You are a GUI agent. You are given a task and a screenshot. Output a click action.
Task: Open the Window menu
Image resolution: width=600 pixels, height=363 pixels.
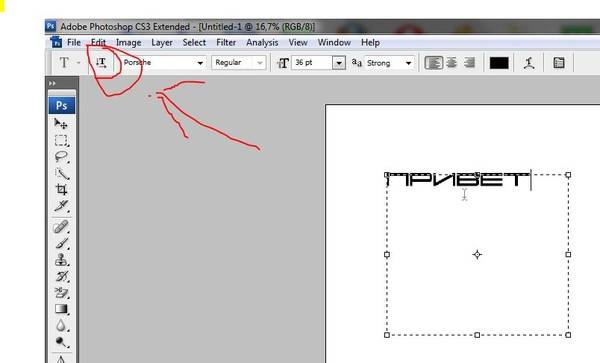click(334, 42)
